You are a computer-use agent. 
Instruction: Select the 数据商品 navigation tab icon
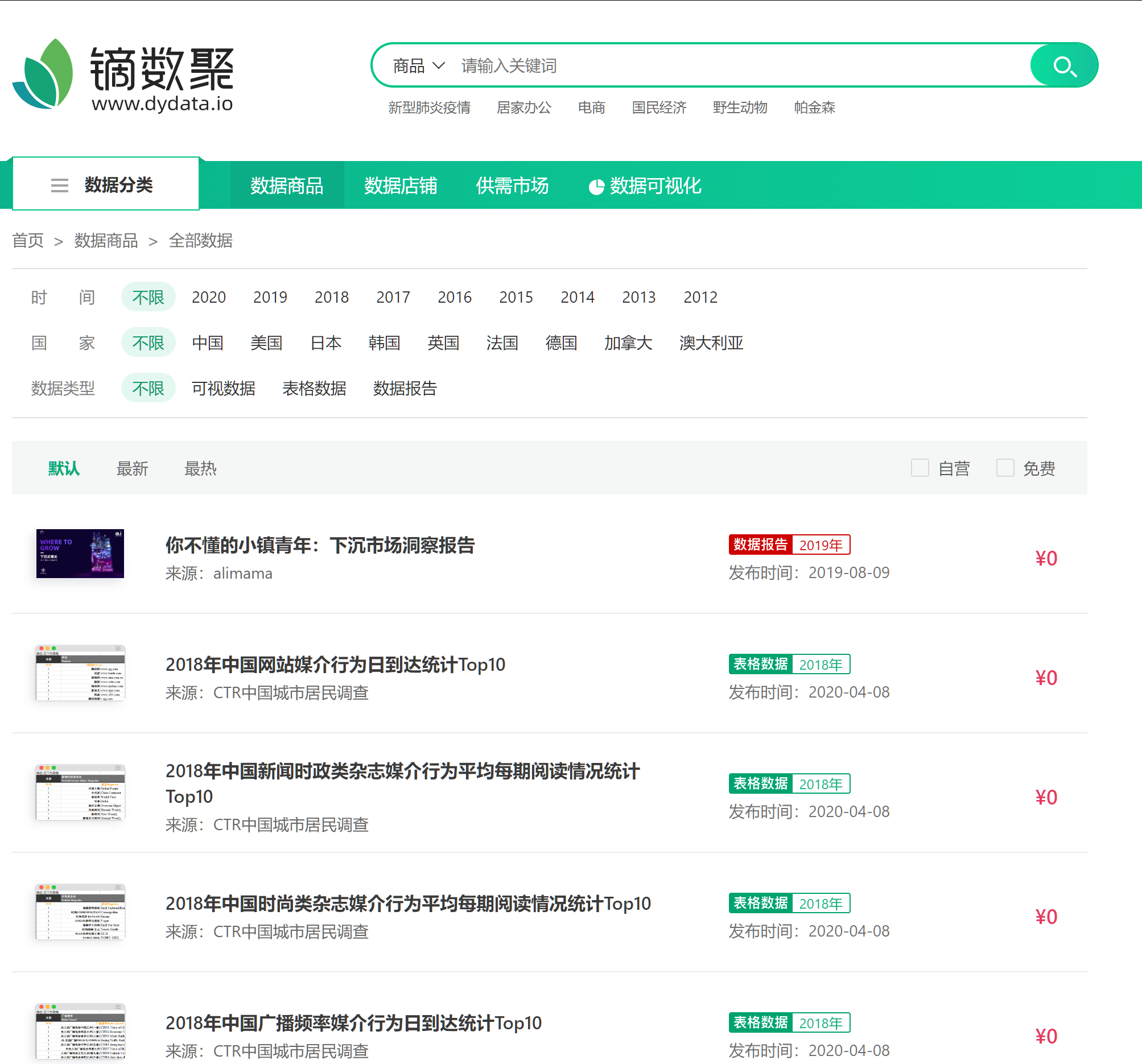(x=284, y=184)
